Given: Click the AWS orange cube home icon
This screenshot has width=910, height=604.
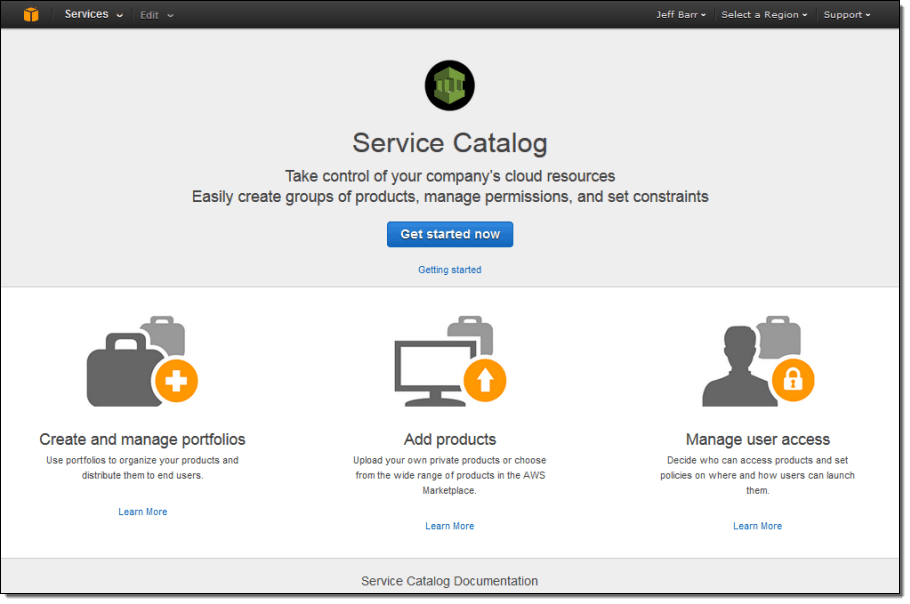Looking at the screenshot, I should tap(31, 15).
